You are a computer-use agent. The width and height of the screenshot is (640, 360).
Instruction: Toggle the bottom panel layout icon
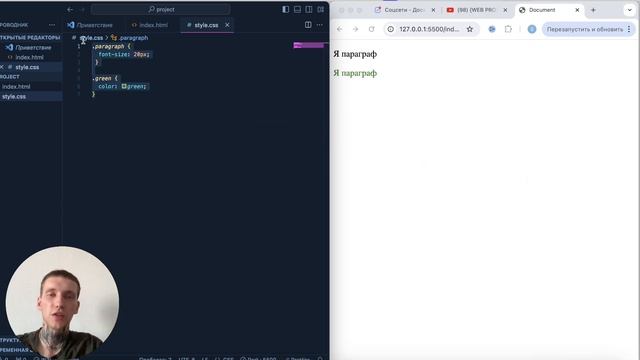pyautogui.click(x=297, y=9)
